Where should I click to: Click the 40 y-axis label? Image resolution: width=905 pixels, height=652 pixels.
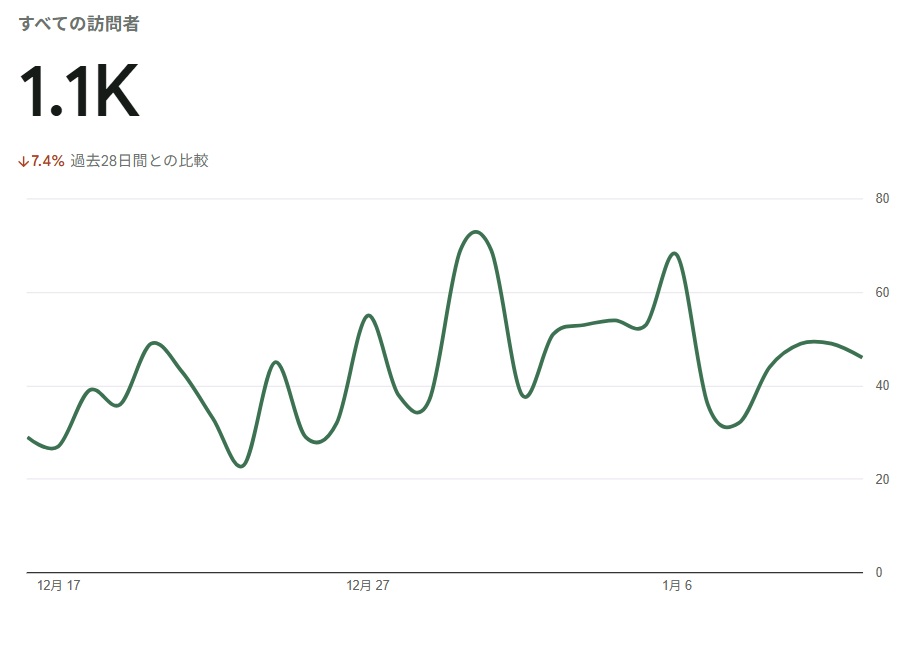point(882,386)
